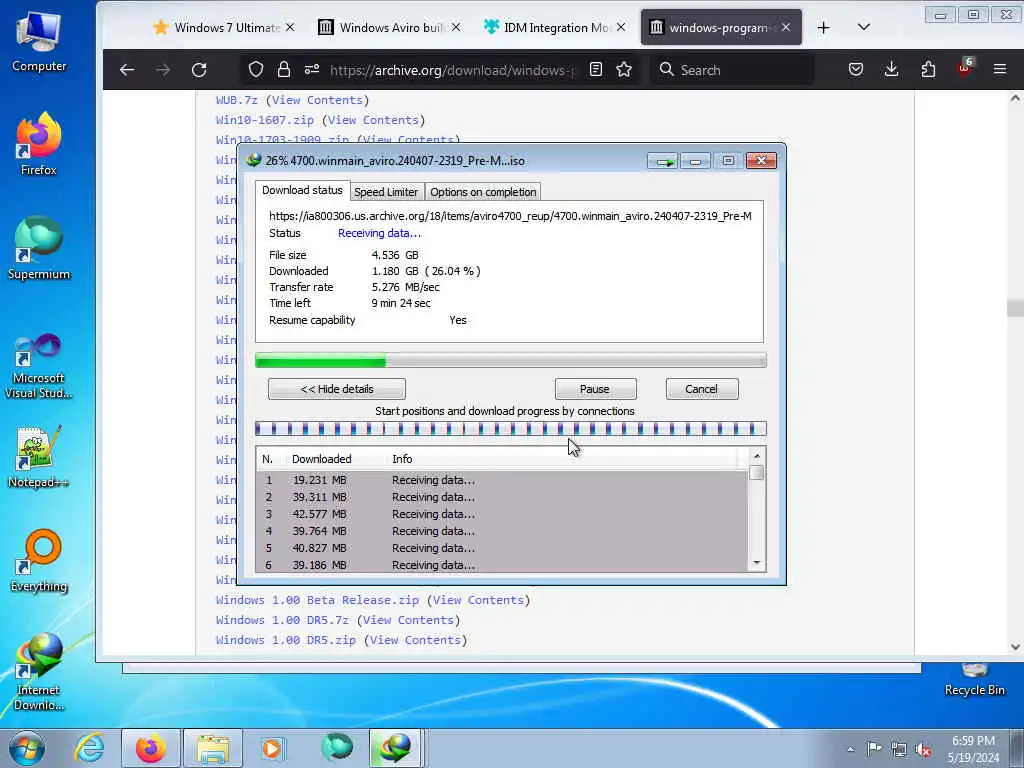Open the Recycle Bin

coord(974,680)
